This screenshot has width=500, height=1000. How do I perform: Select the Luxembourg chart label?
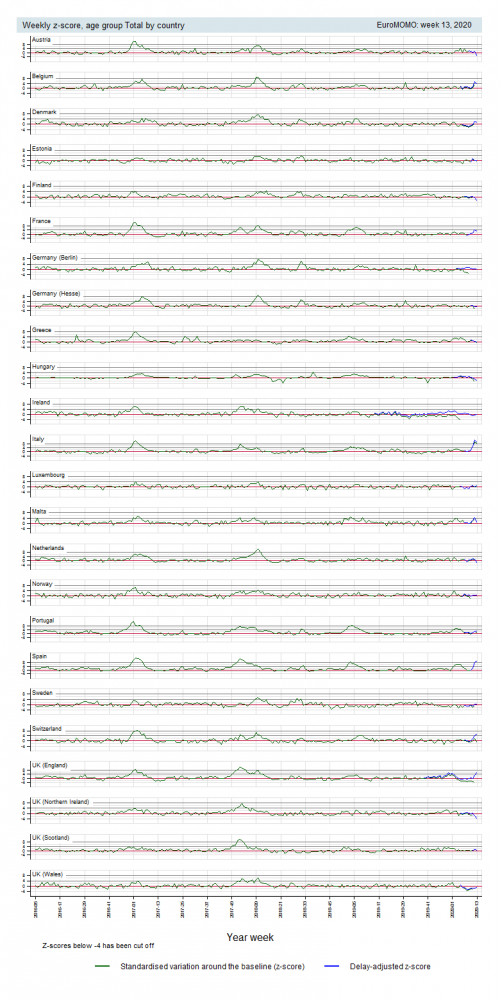point(48,475)
